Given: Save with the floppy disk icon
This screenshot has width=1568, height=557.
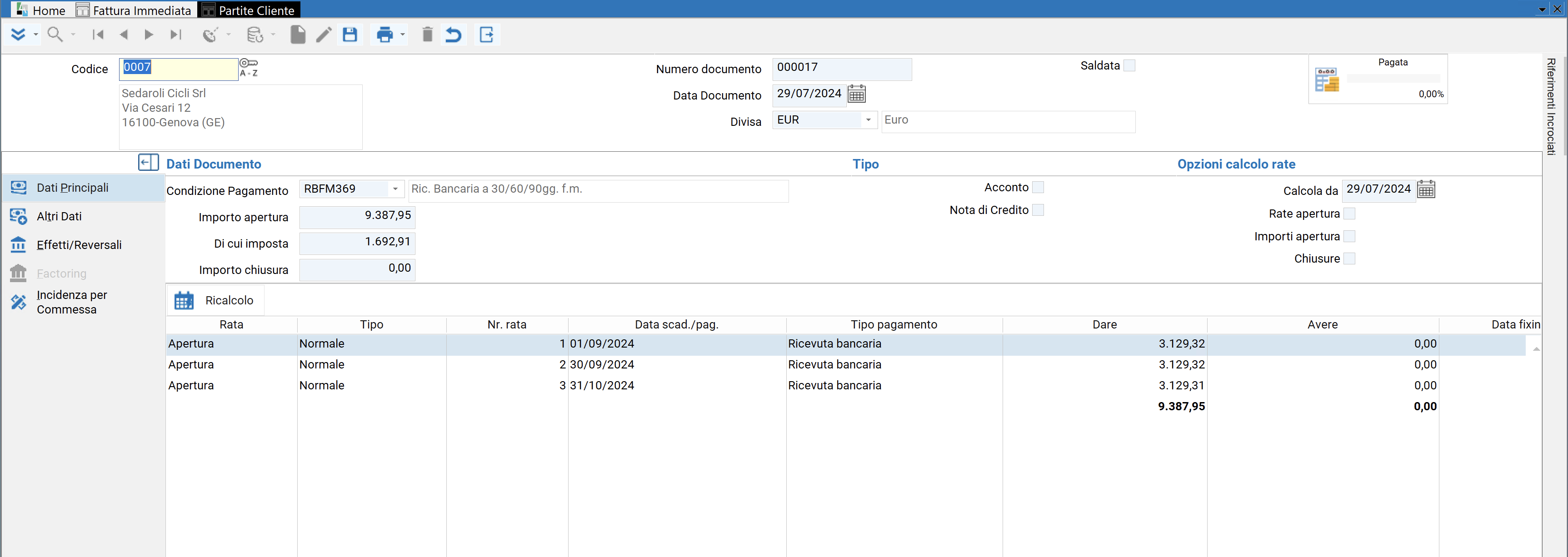Looking at the screenshot, I should (350, 35).
